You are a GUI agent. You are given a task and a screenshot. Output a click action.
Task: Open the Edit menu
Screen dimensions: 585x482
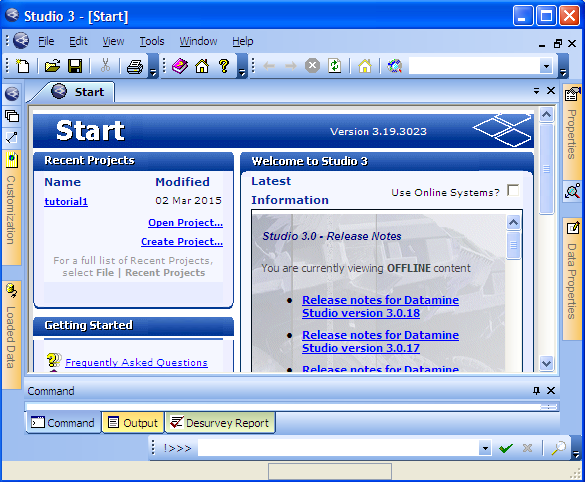(78, 41)
